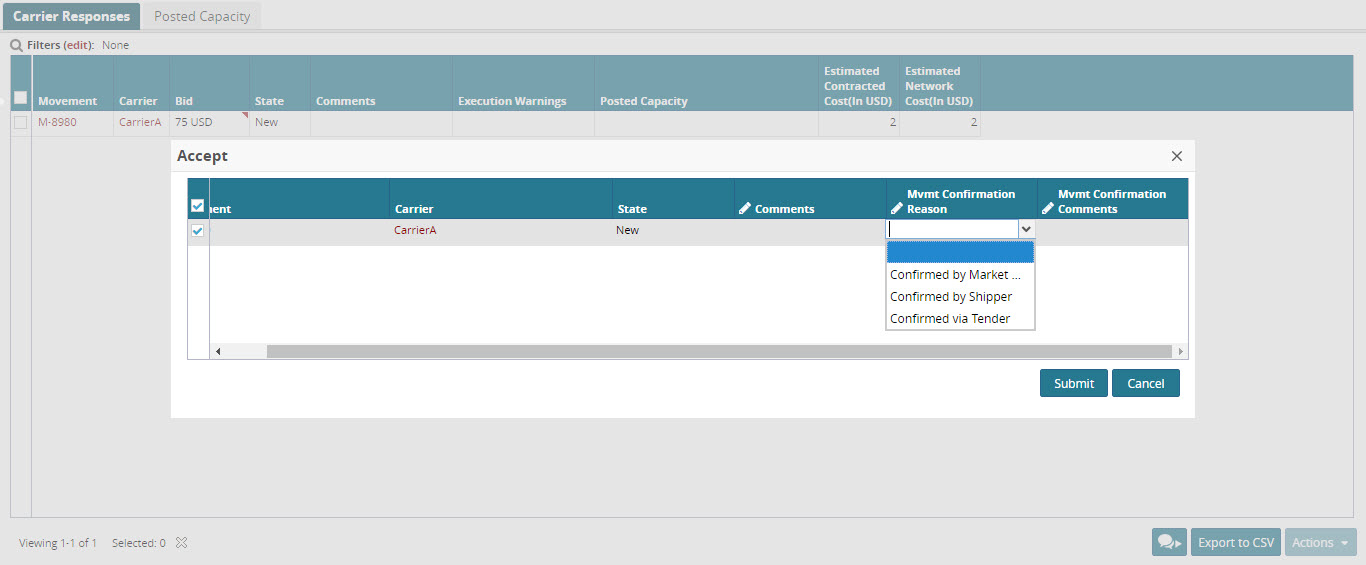Click the Mvmt Confirmation Comments cell
1366x565 pixels.
click(1112, 230)
